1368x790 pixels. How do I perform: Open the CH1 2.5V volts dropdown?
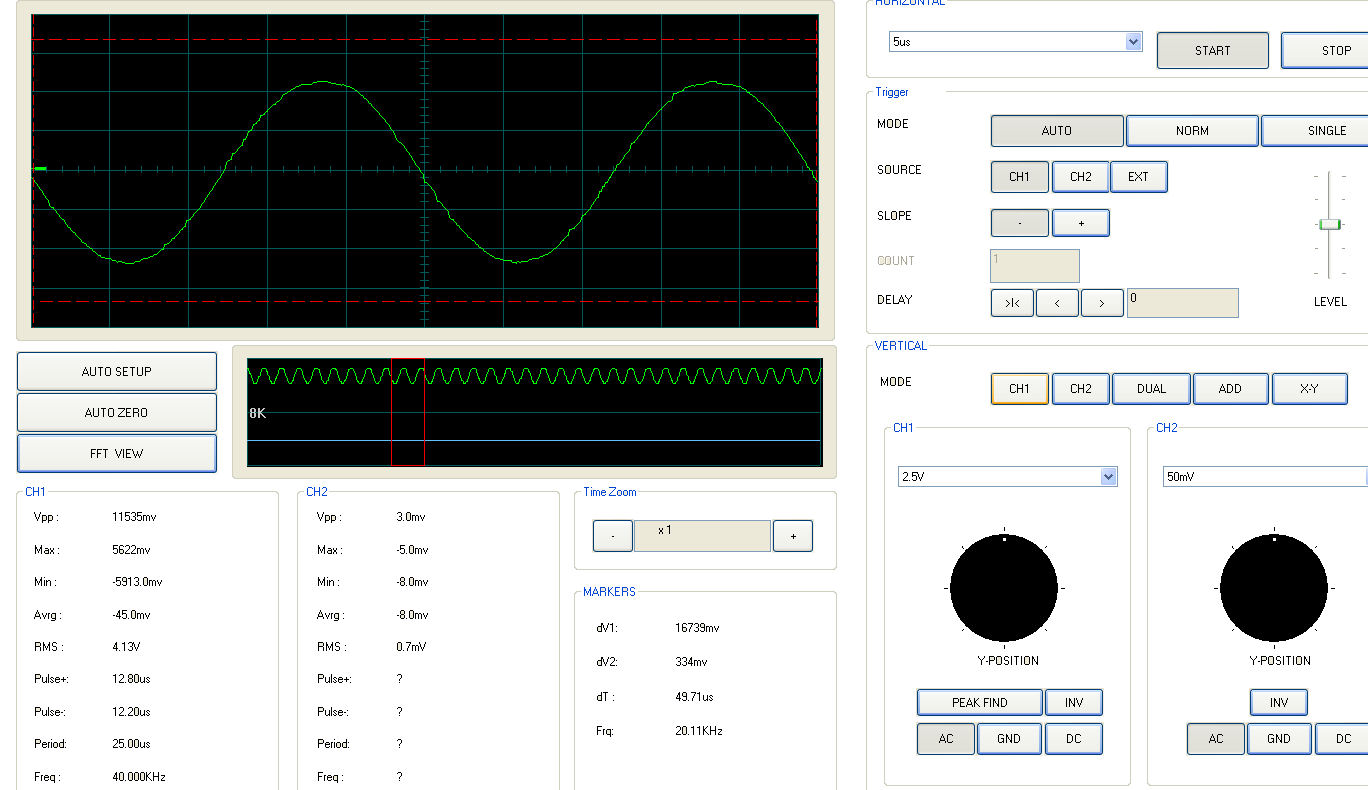[1007, 477]
